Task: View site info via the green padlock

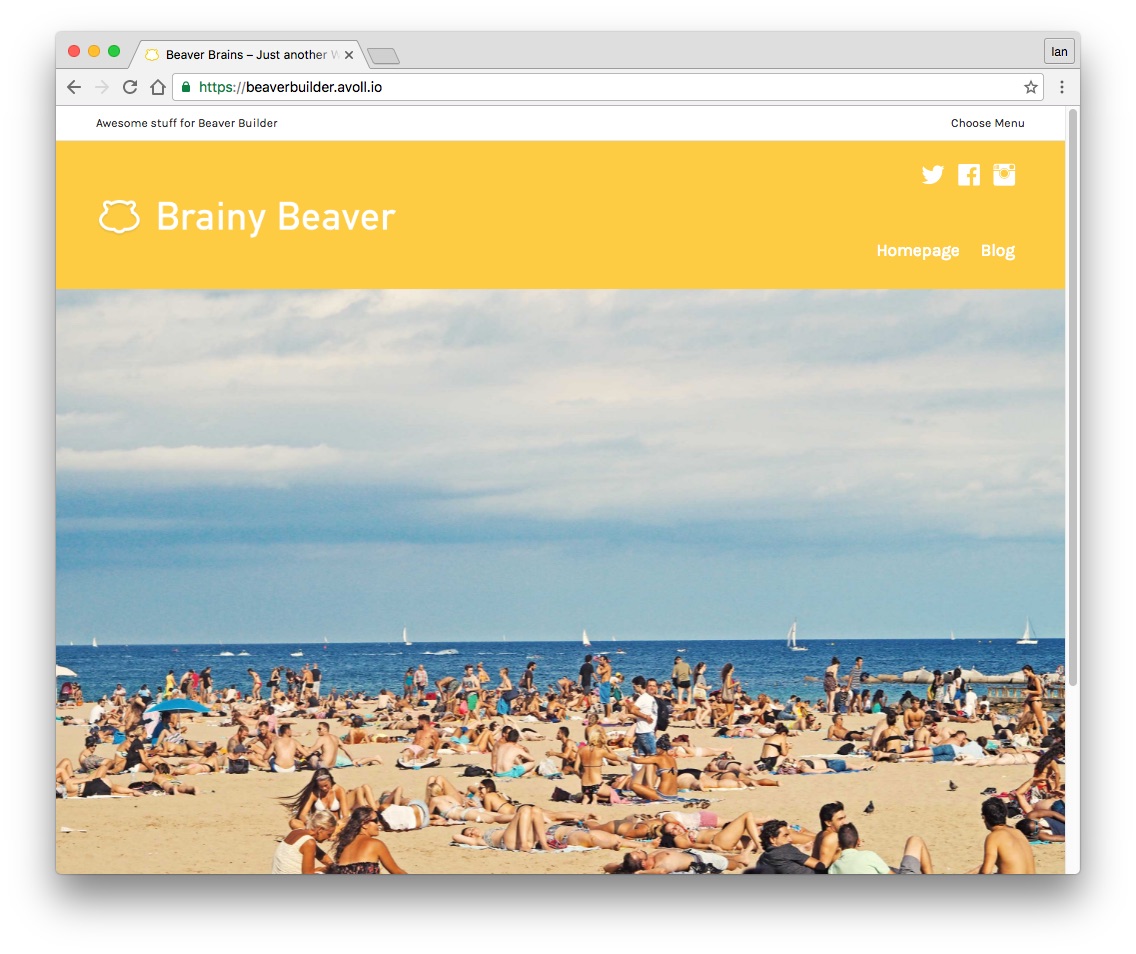Action: tap(186, 87)
